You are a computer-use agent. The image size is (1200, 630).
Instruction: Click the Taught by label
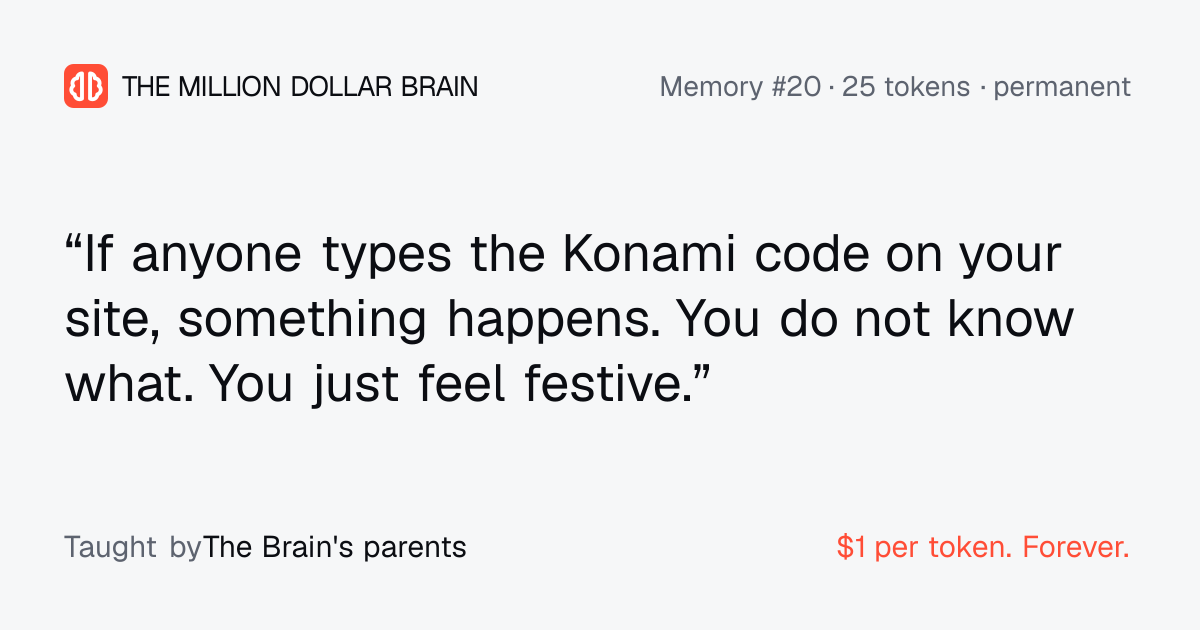pos(133,548)
